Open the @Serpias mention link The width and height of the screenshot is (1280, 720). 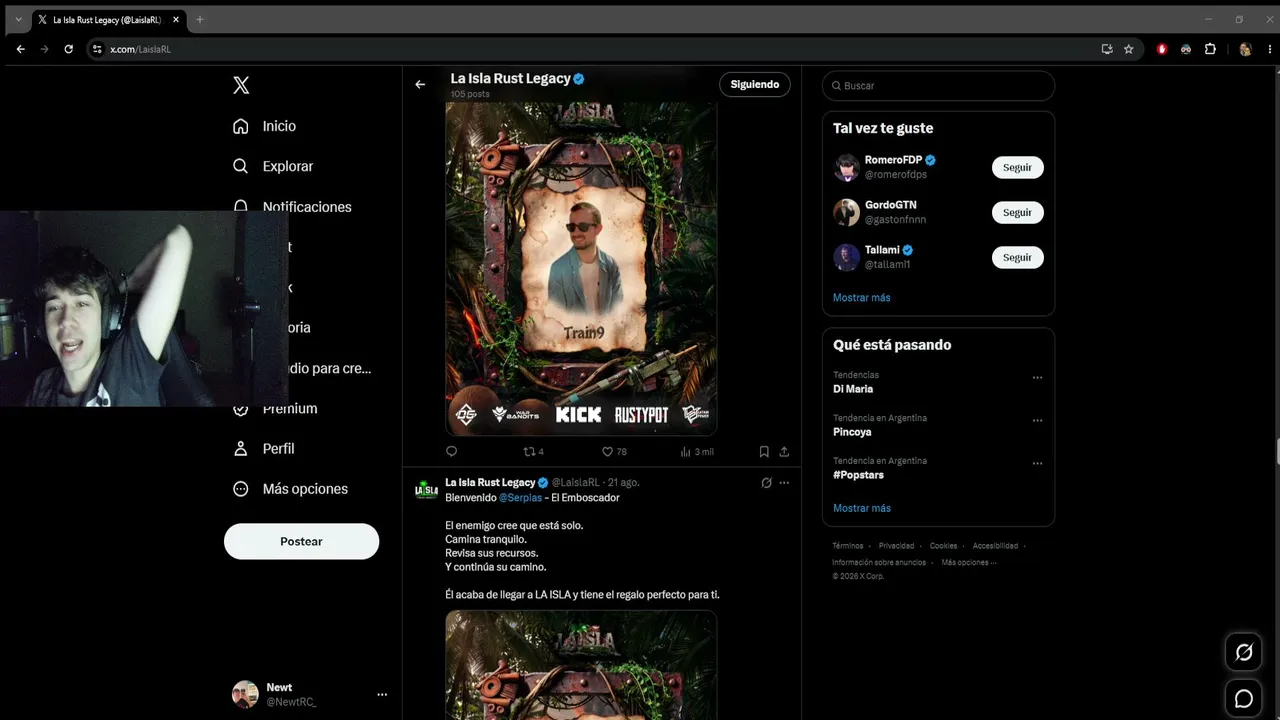520,498
